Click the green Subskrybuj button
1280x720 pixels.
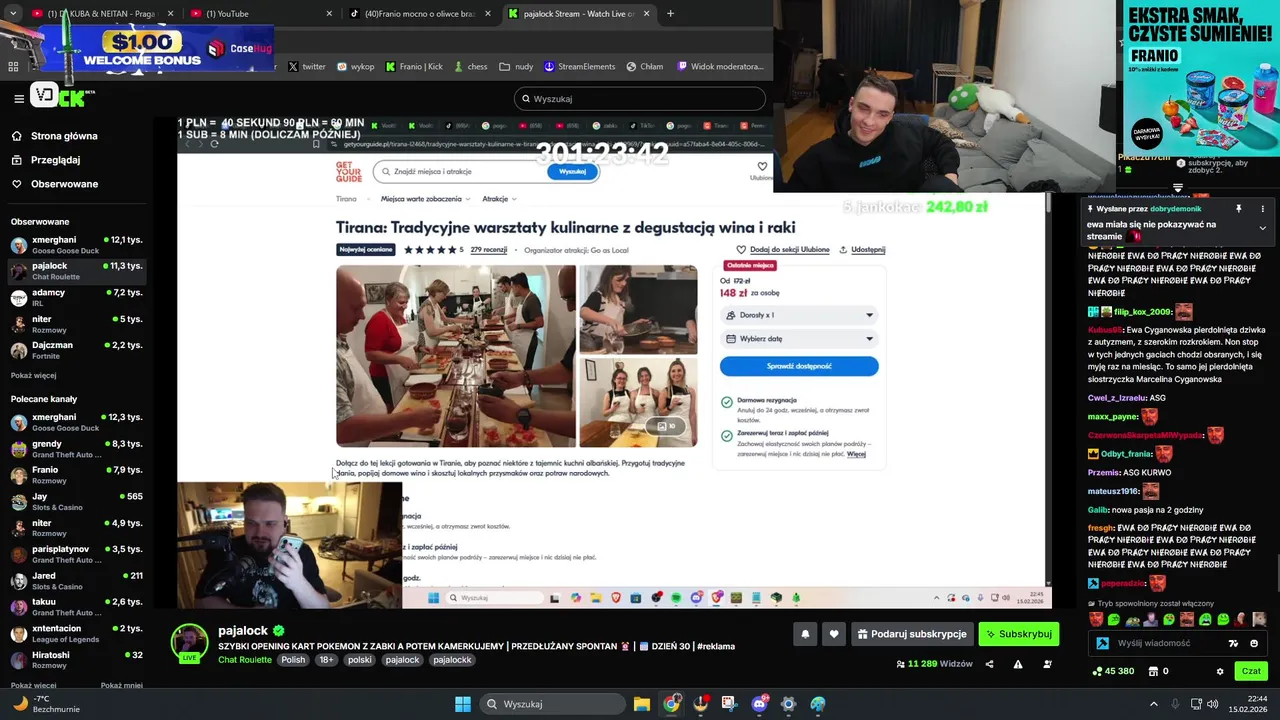tap(1018, 634)
